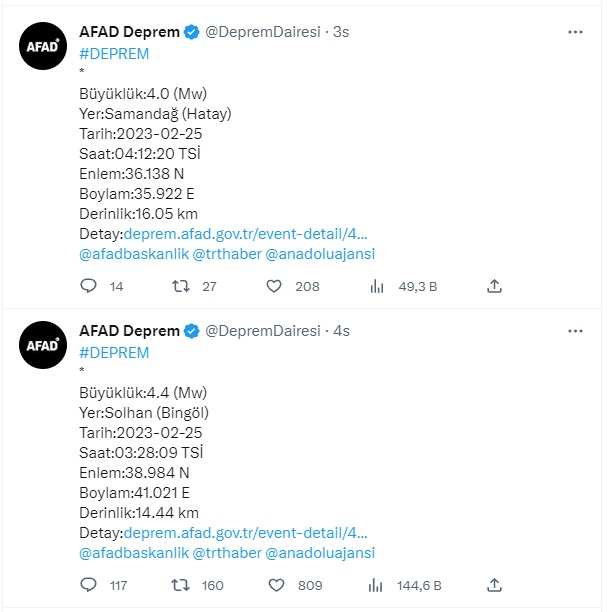Open the @anadoluajansi mention in the second tweet
Image resolution: width=607 pixels, height=612 pixels.
[320, 553]
